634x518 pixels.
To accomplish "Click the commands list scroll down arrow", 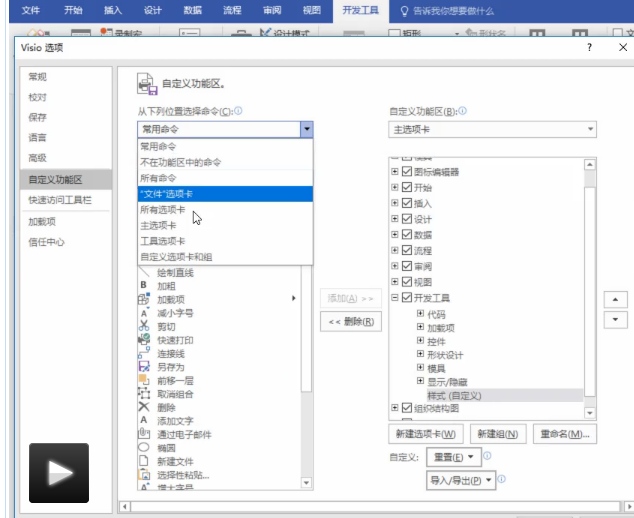I will pos(306,482).
